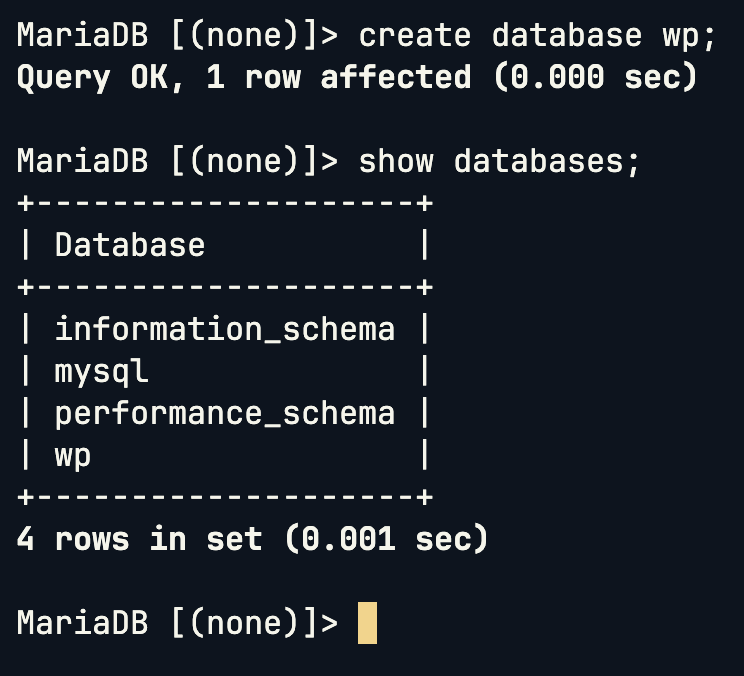Click the 'show databases;' command text
The image size is (744, 676).
(x=499, y=162)
